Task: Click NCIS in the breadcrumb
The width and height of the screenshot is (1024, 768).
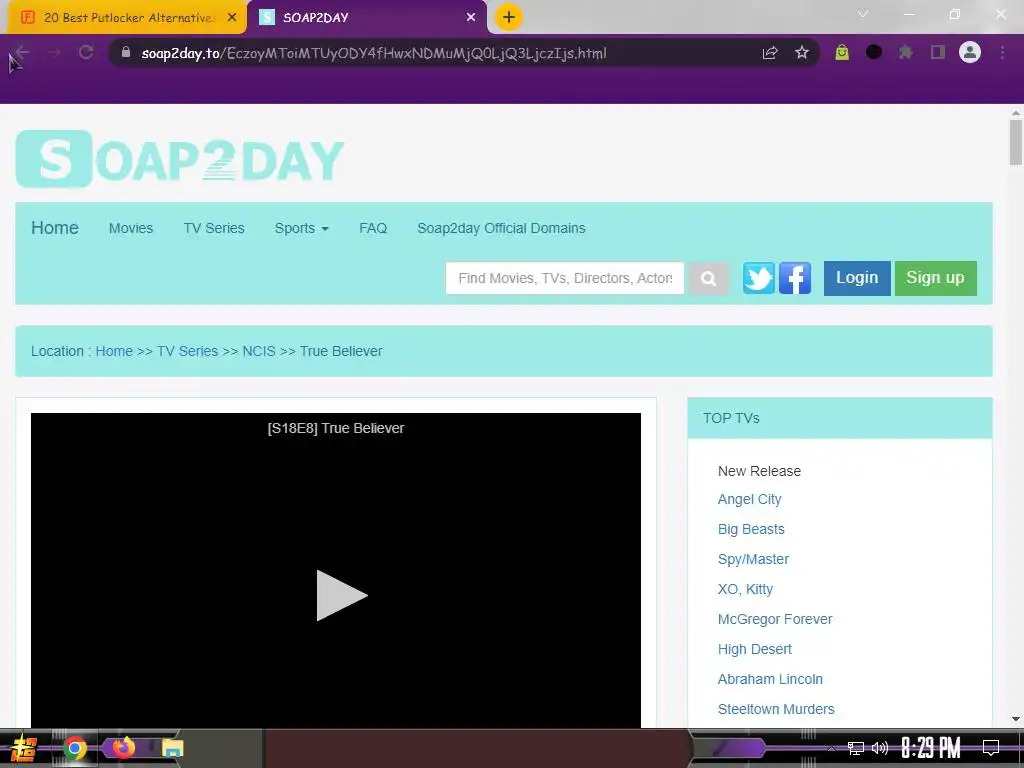Action: (259, 351)
